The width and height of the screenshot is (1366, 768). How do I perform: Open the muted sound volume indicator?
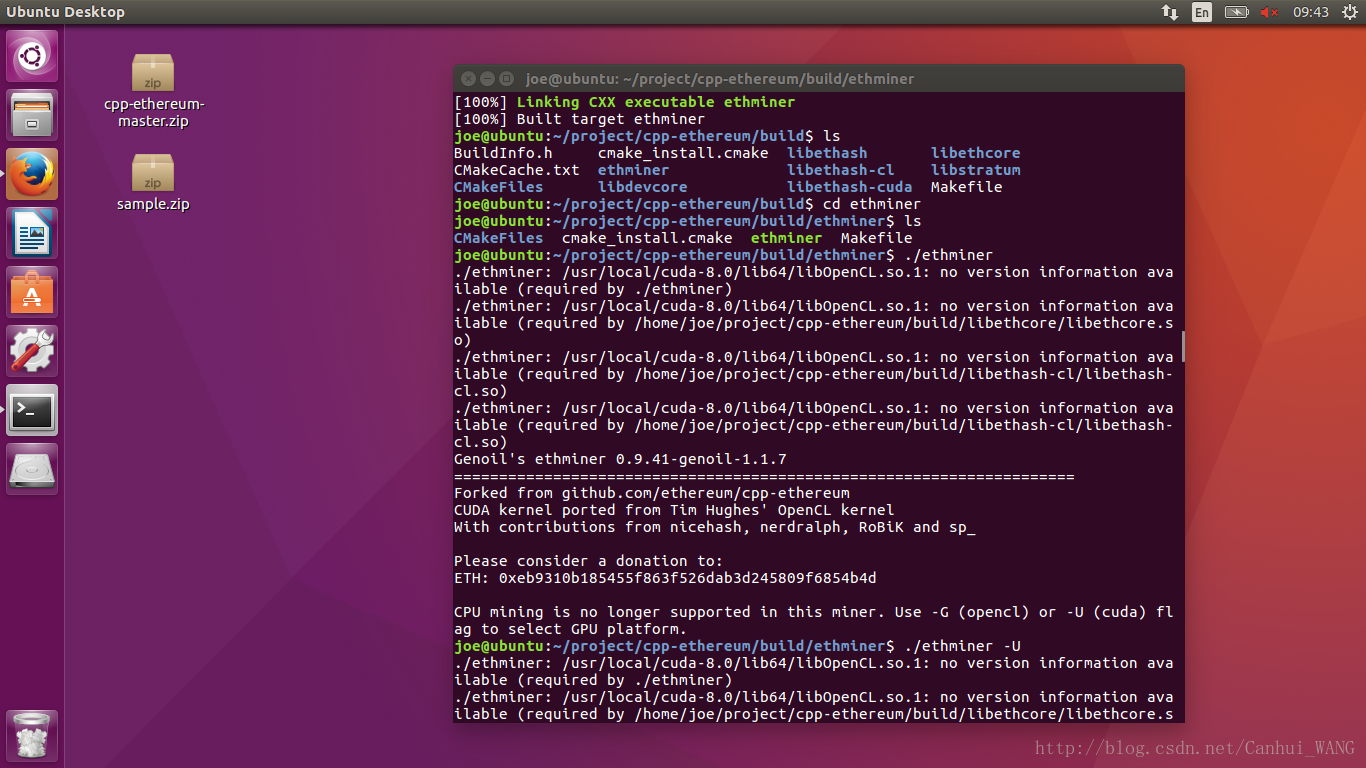1269,12
